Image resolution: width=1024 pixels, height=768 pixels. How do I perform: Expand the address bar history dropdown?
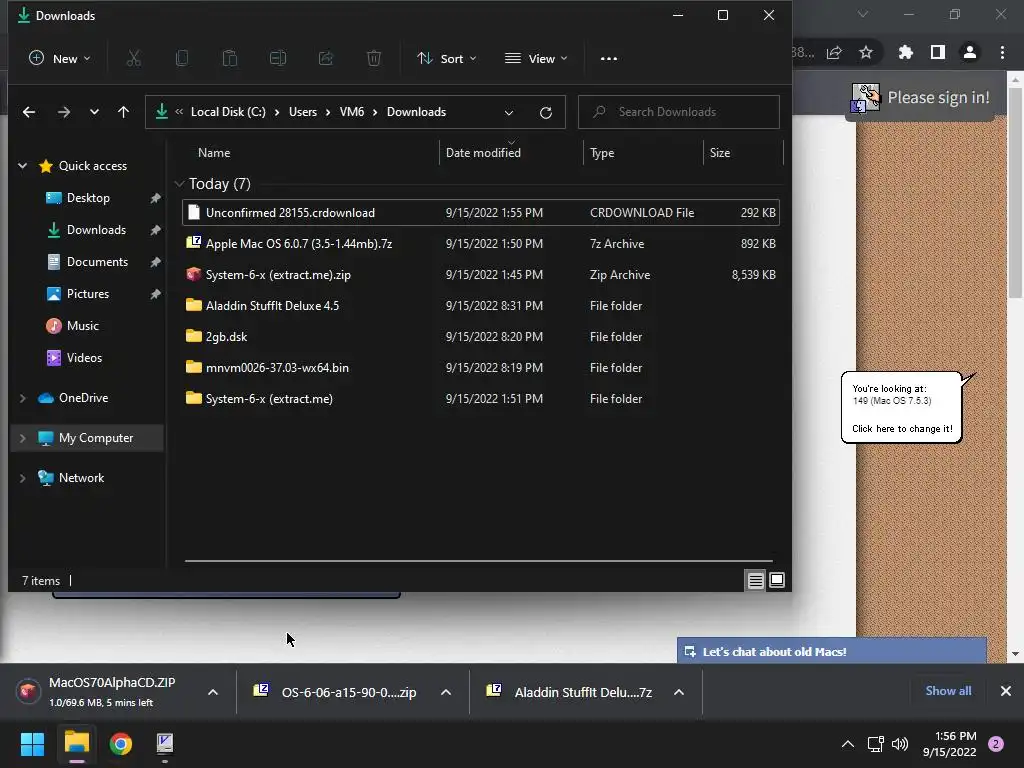tap(509, 112)
